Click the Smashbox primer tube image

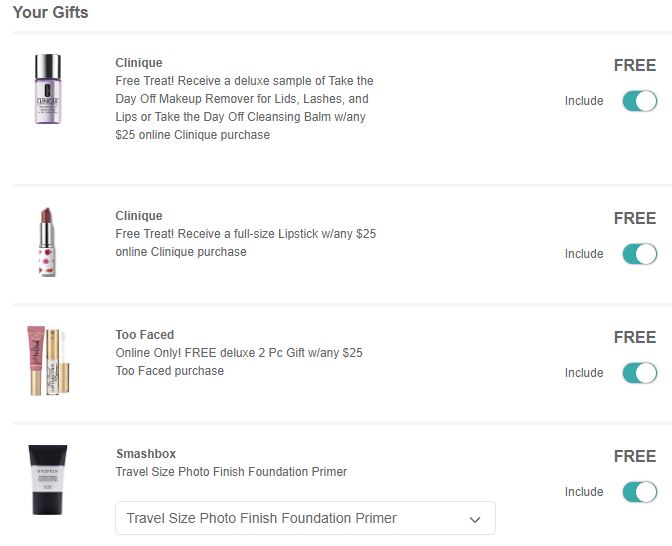(48, 480)
